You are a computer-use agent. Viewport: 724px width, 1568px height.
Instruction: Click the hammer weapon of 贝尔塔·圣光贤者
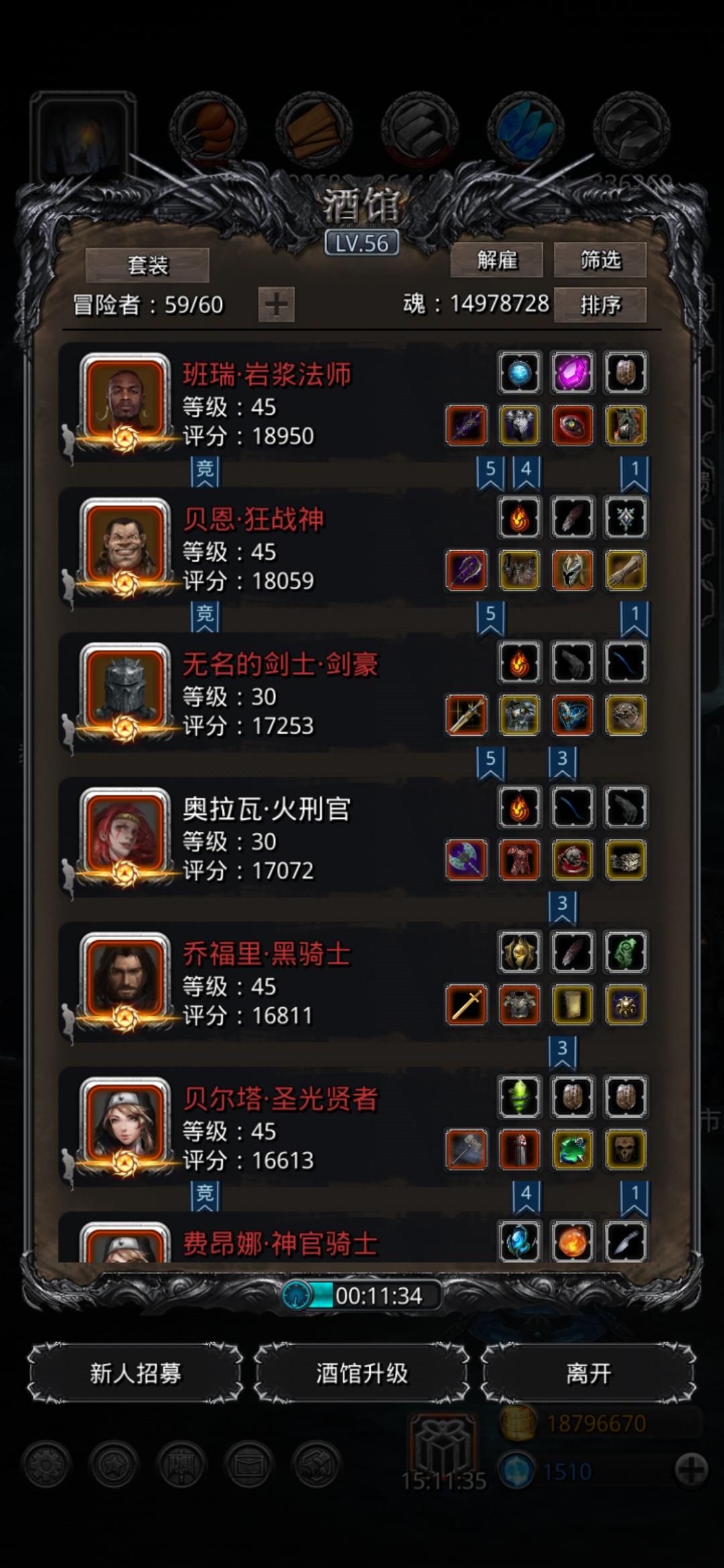[467, 1149]
